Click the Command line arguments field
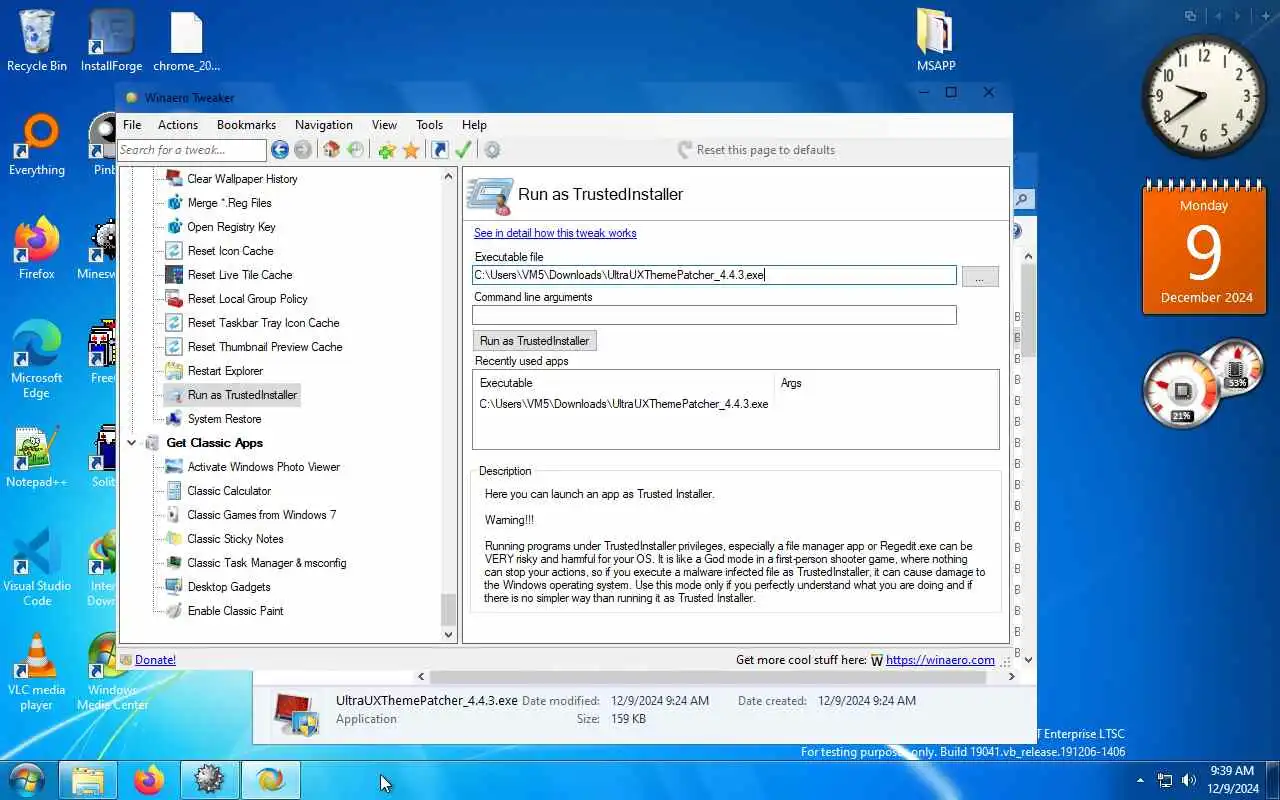Image resolution: width=1280 pixels, height=800 pixels. click(714, 315)
